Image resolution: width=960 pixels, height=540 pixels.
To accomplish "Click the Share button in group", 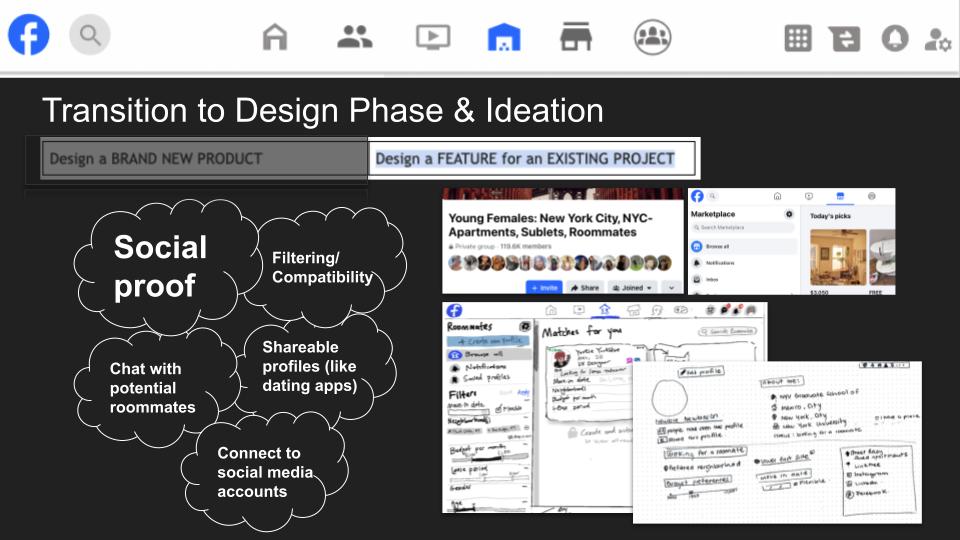I will coord(585,287).
